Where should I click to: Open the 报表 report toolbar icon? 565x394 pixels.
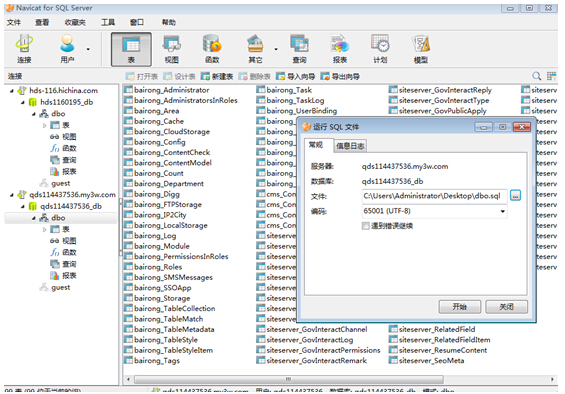[340, 49]
